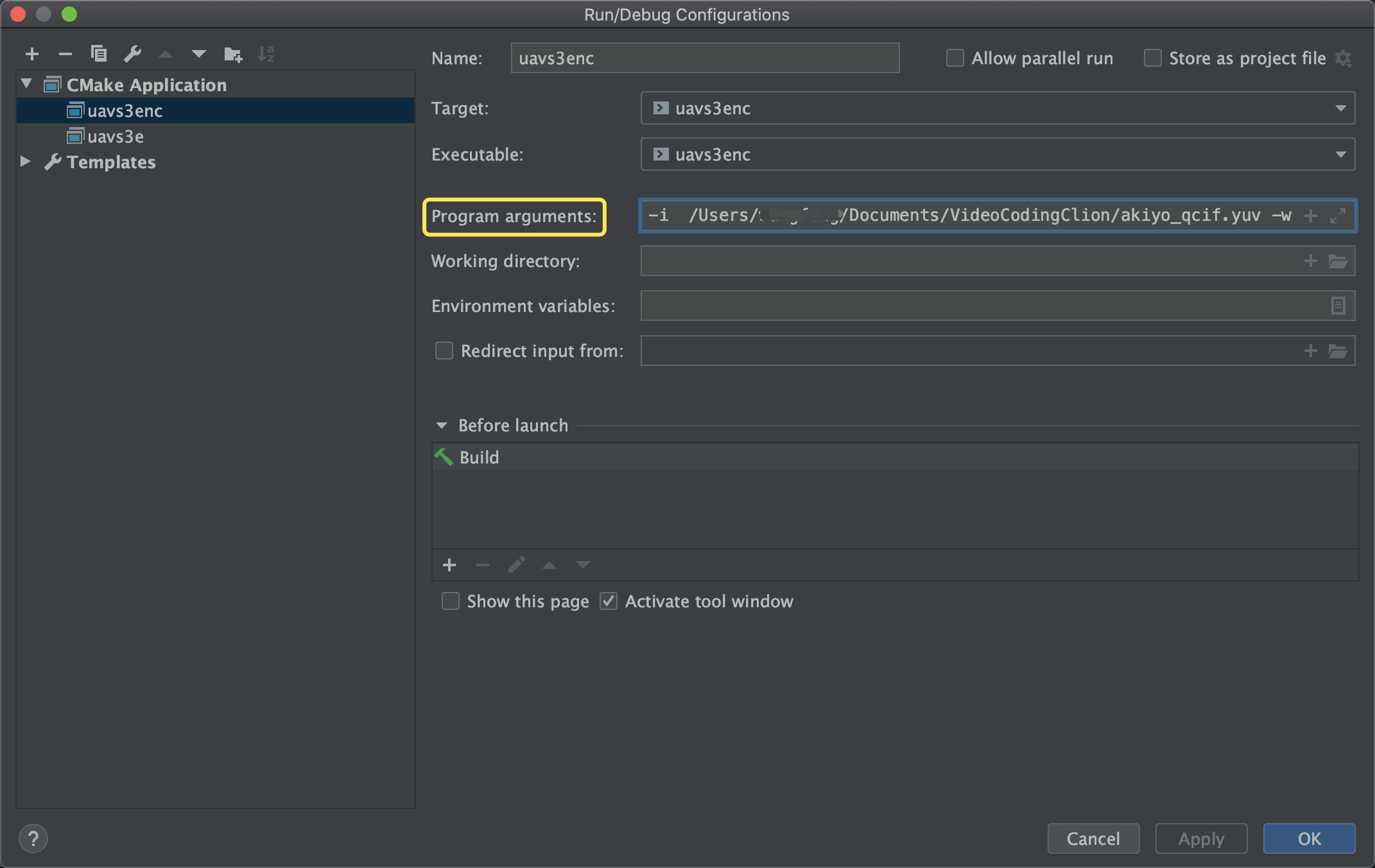The width and height of the screenshot is (1375, 868).
Task: Expand the program arguments field editor
Action: pyautogui.click(x=1338, y=216)
